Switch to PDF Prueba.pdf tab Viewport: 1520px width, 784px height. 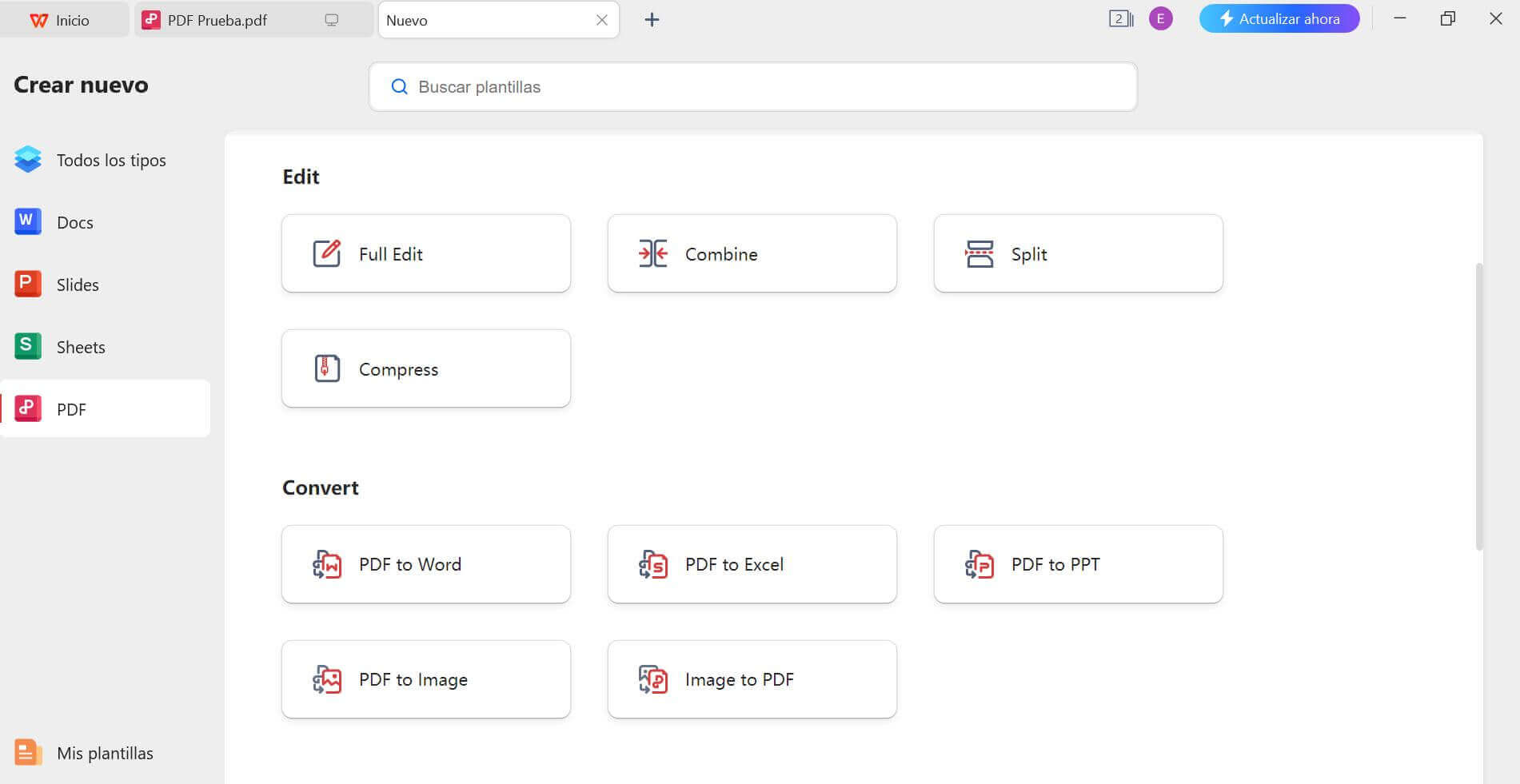tap(217, 20)
